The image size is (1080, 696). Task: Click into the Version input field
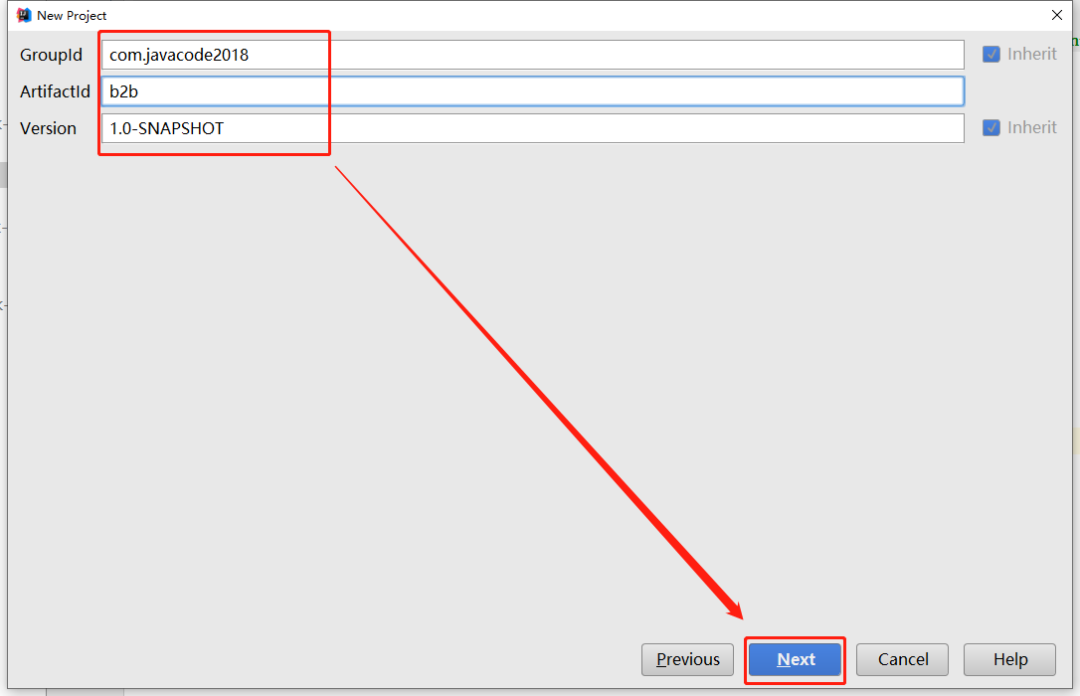(x=532, y=128)
